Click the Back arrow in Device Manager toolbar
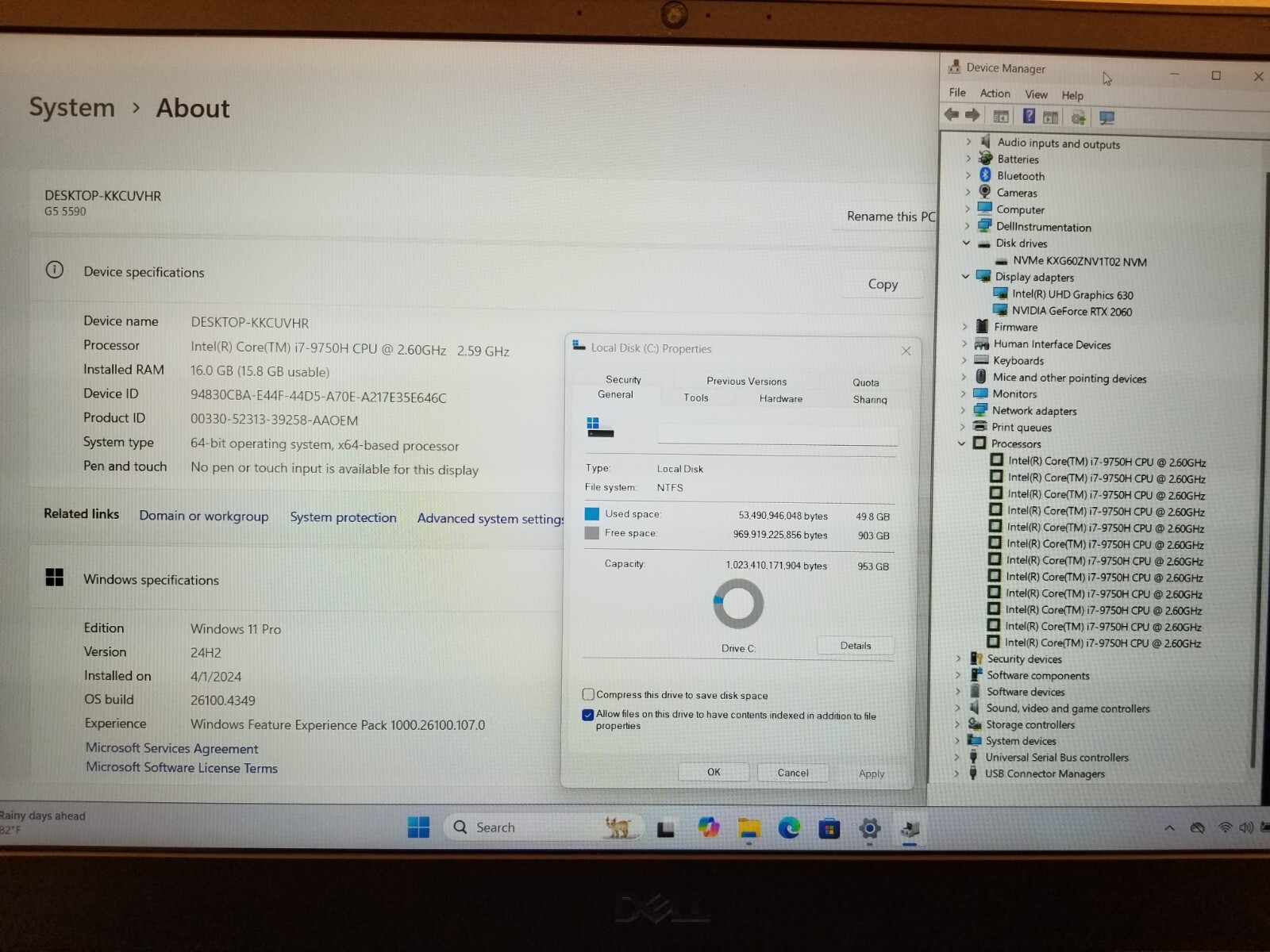 point(952,116)
